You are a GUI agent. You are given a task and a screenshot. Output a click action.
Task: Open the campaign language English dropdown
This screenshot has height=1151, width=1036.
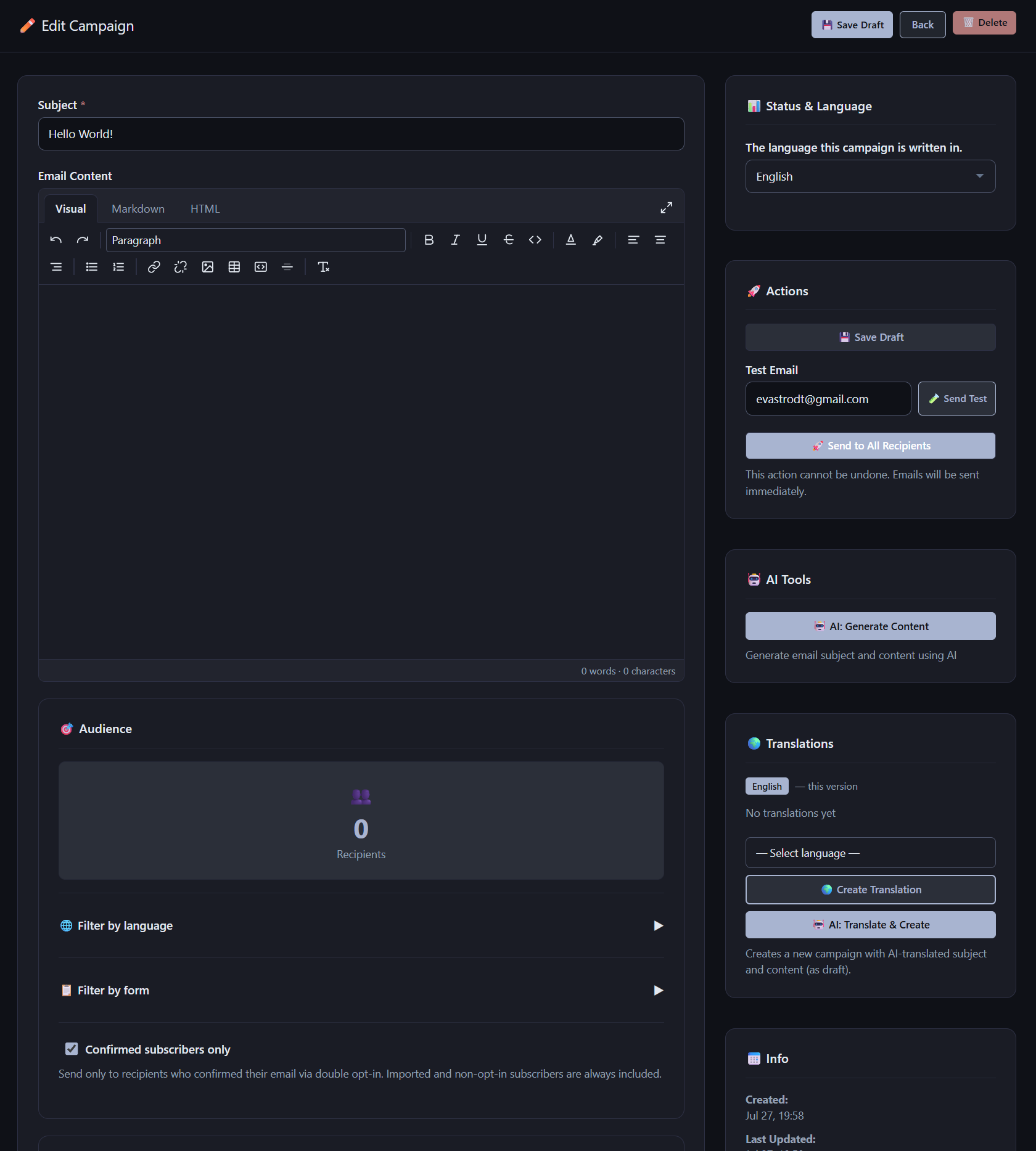click(871, 176)
